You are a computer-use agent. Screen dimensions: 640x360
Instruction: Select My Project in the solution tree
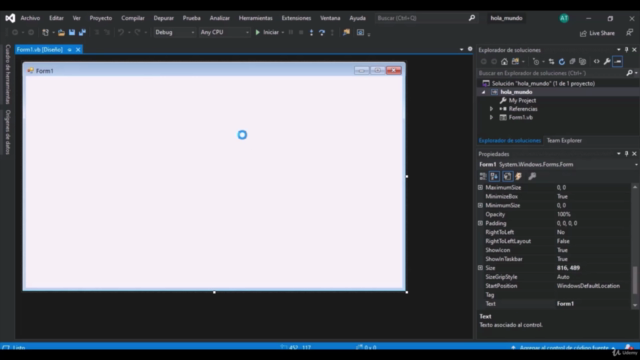pyautogui.click(x=522, y=100)
